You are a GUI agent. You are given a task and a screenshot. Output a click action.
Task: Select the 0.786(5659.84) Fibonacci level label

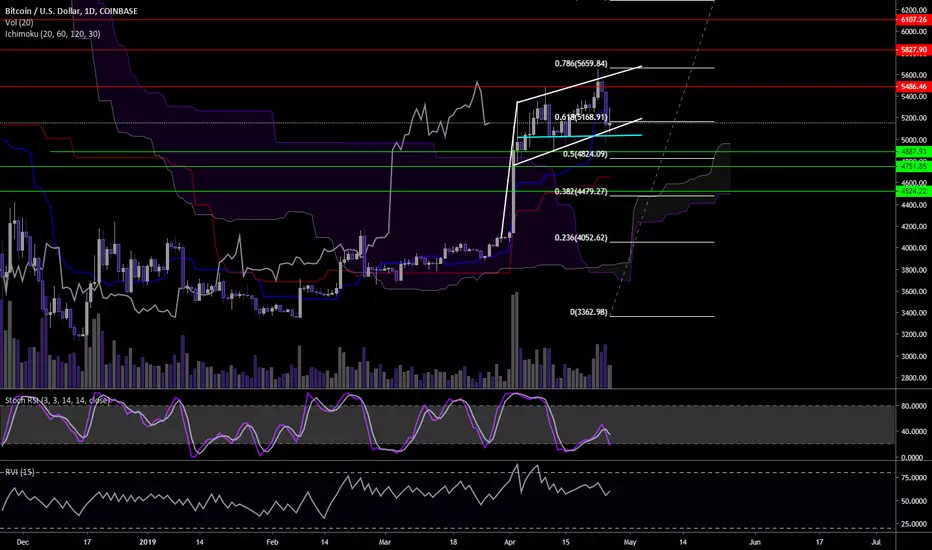point(581,64)
